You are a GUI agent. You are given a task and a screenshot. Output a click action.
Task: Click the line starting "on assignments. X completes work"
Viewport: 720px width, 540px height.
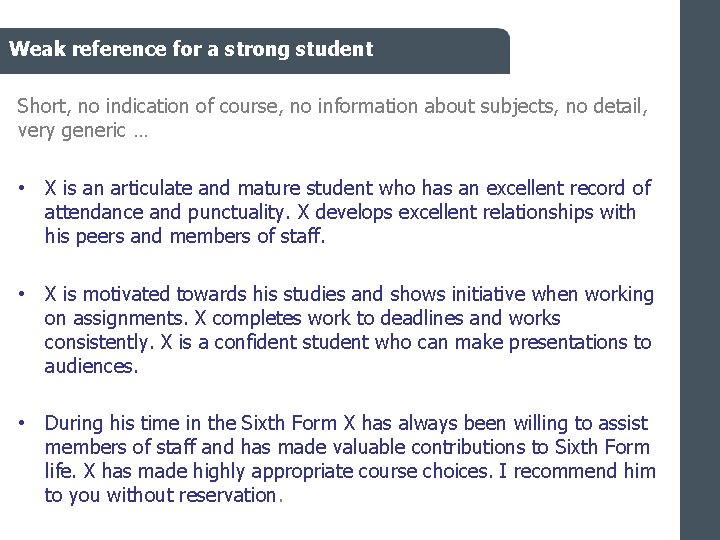pos(302,318)
